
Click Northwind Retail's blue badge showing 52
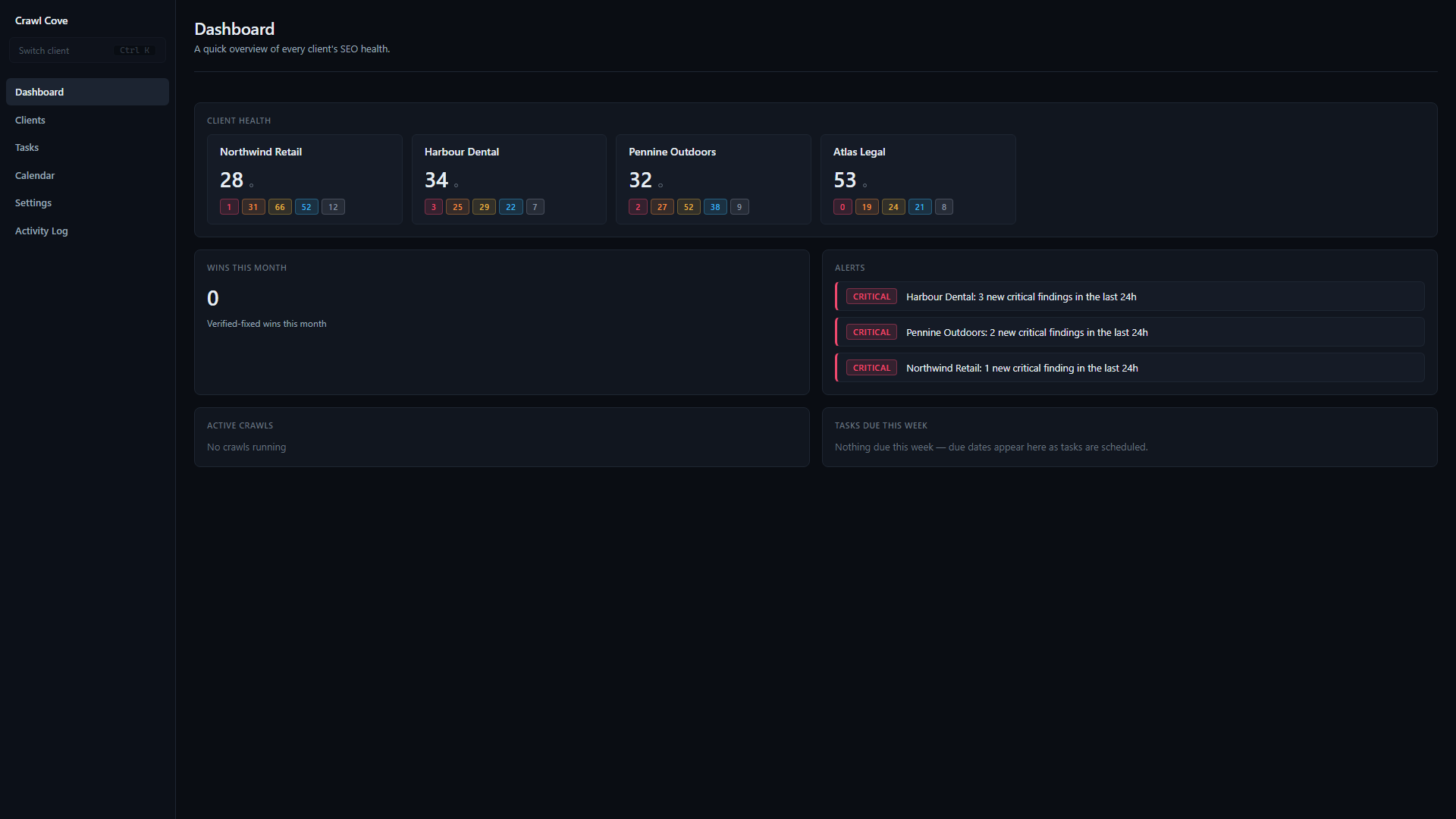coord(306,207)
